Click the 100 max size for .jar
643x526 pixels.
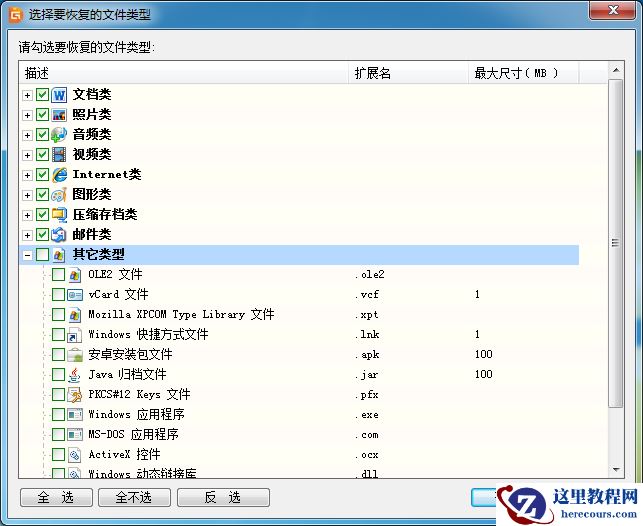coord(484,374)
